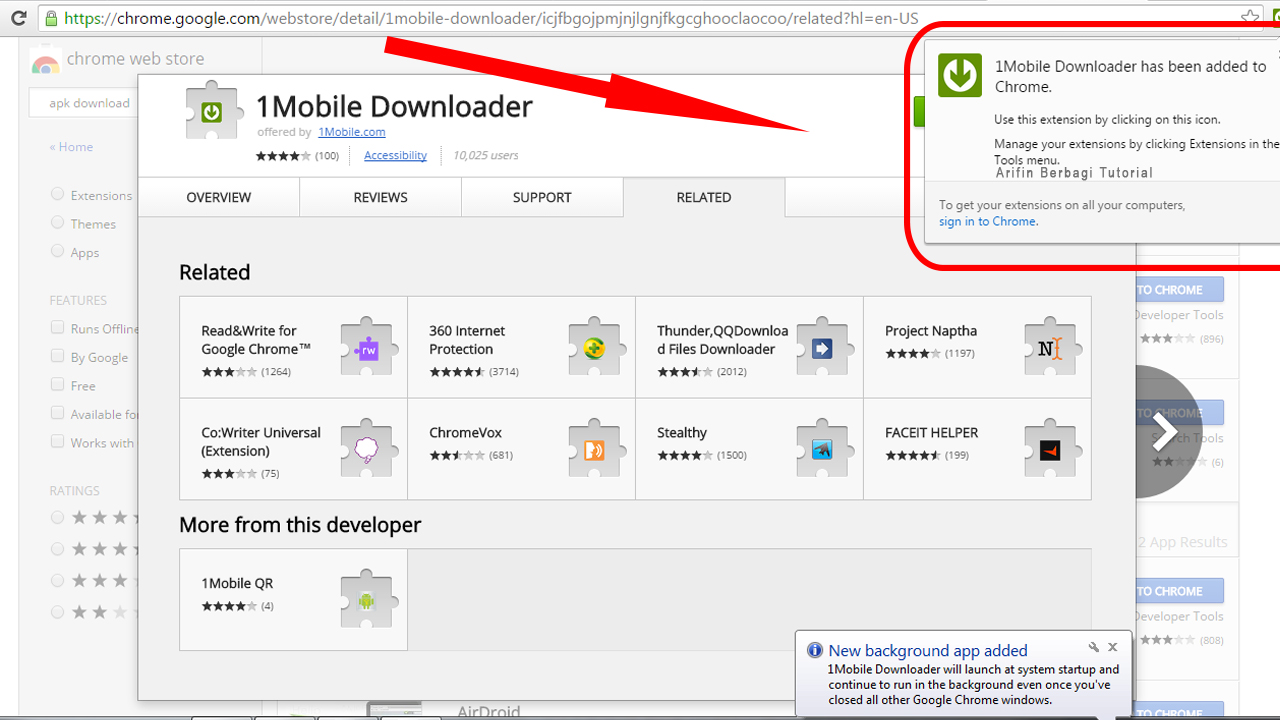Viewport: 1280px width, 720px height.
Task: Open the ChromeVox extension icon
Action: (x=597, y=449)
